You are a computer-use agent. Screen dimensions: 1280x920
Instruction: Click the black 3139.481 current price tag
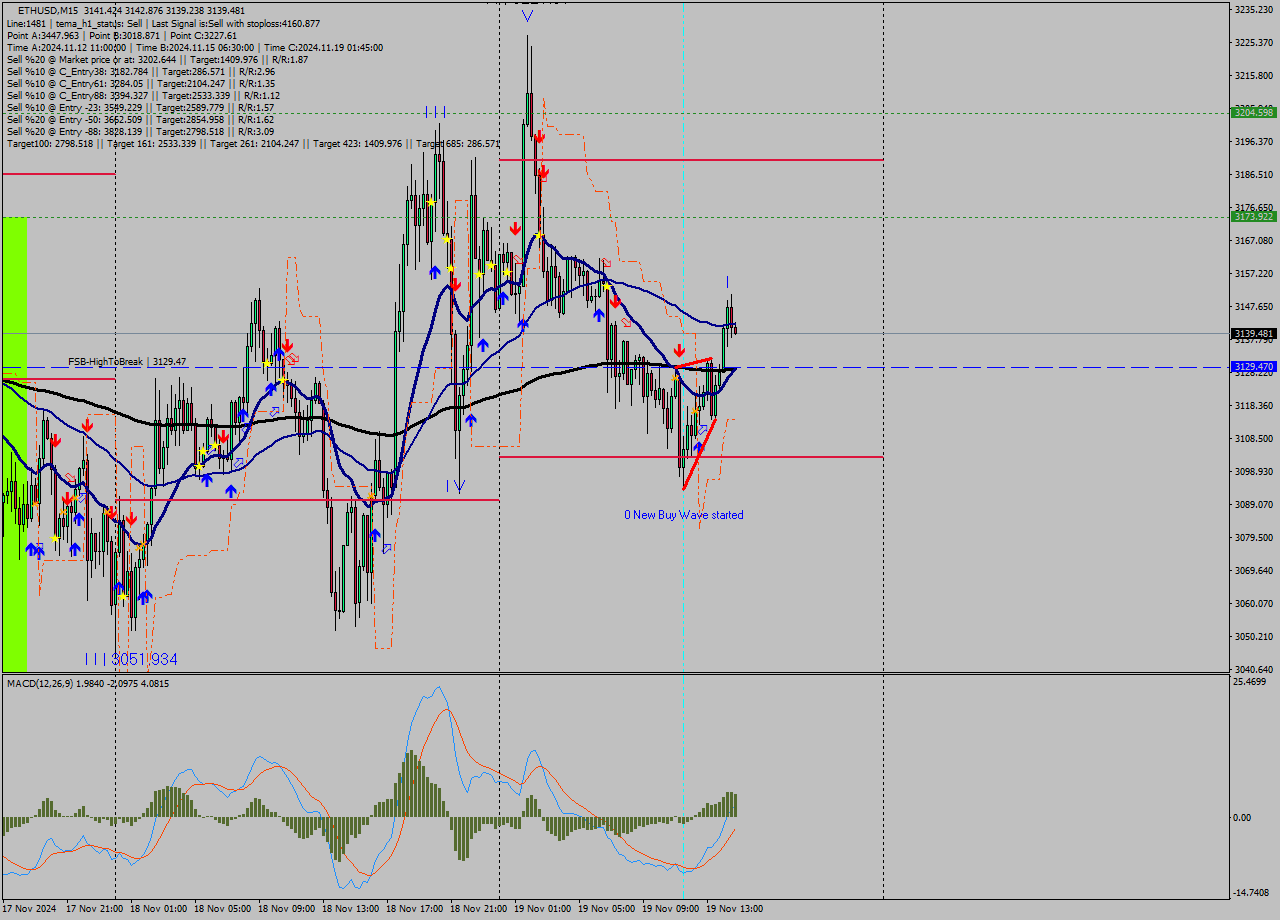click(x=1254, y=333)
